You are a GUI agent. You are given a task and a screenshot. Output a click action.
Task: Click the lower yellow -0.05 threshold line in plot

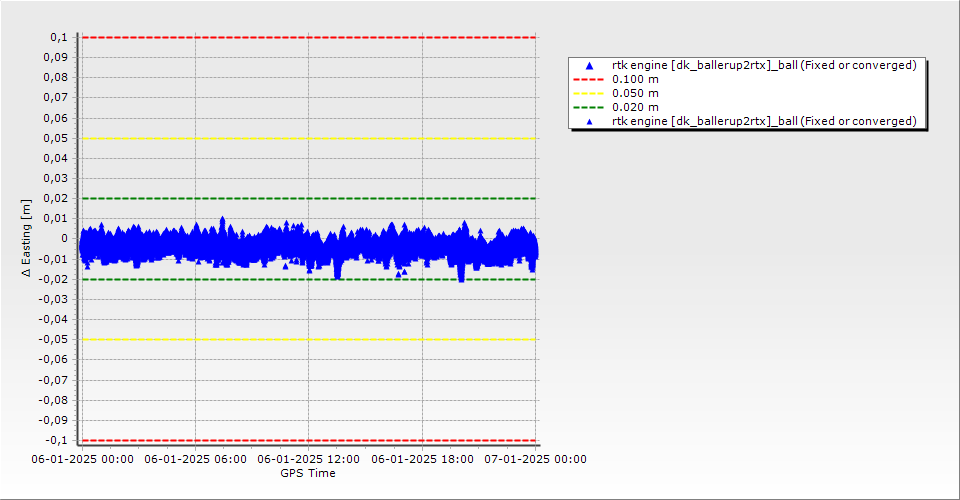(x=309, y=340)
